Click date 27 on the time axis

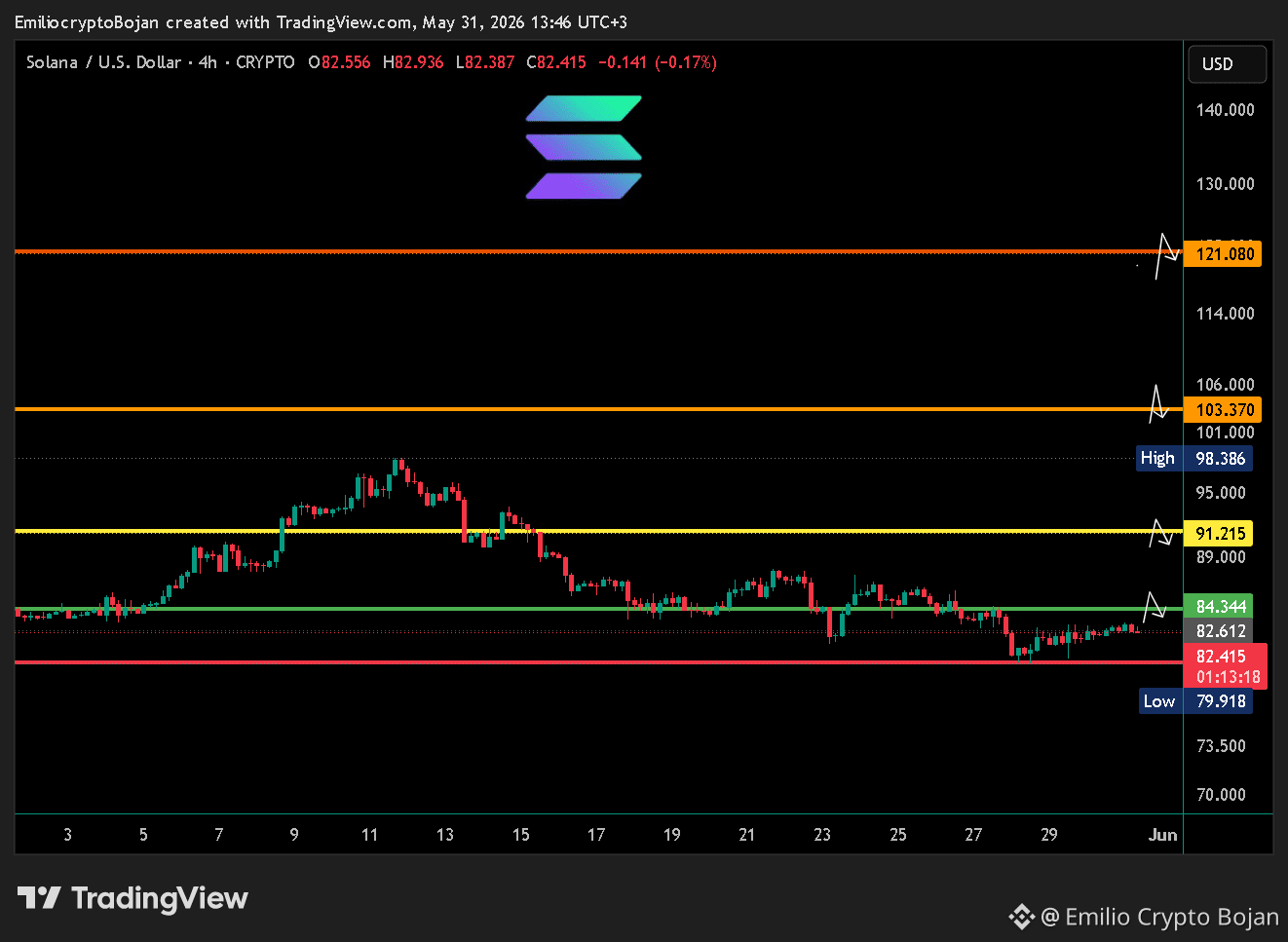(x=973, y=835)
